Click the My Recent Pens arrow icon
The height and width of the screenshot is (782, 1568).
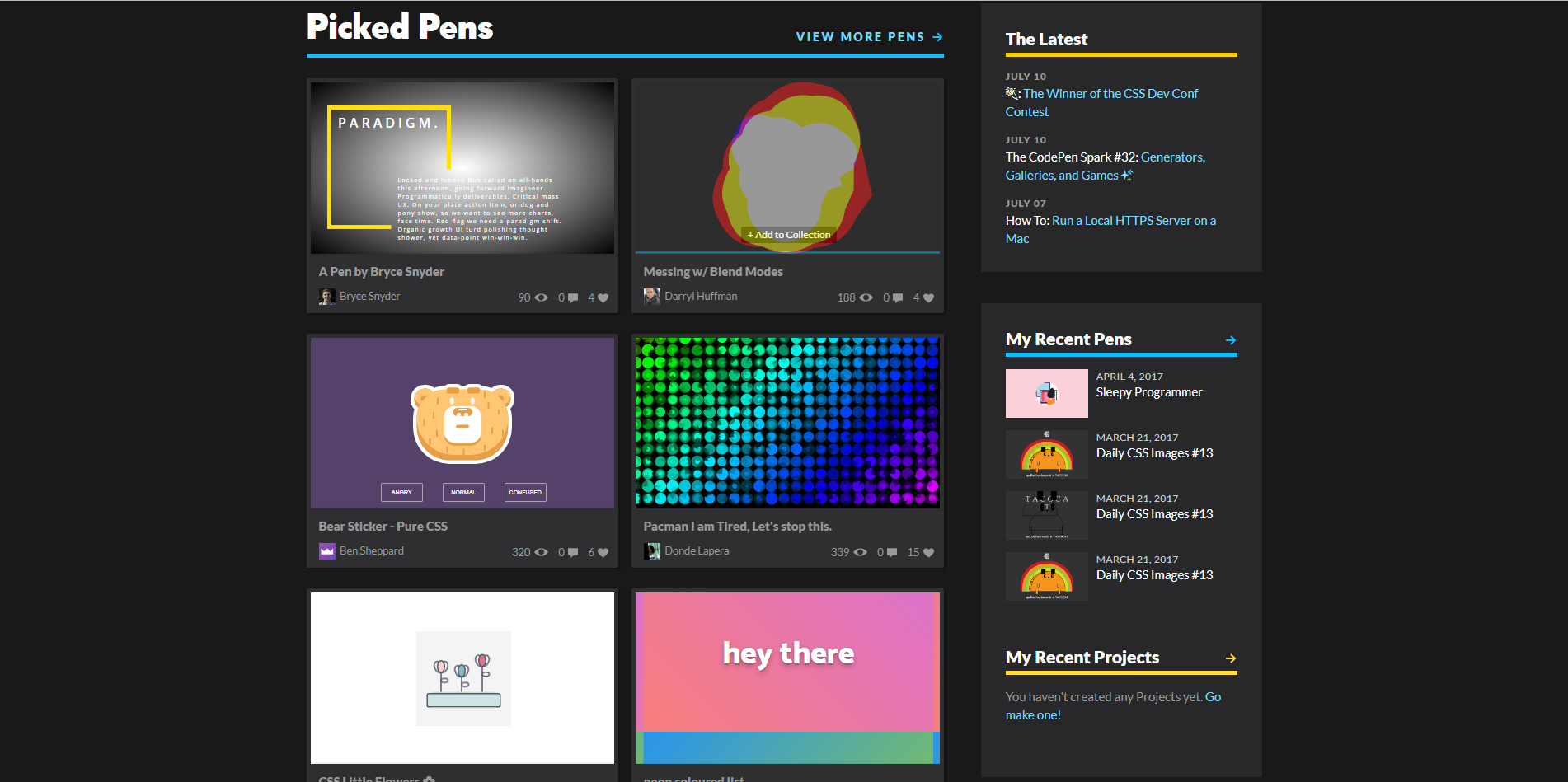tap(1230, 340)
